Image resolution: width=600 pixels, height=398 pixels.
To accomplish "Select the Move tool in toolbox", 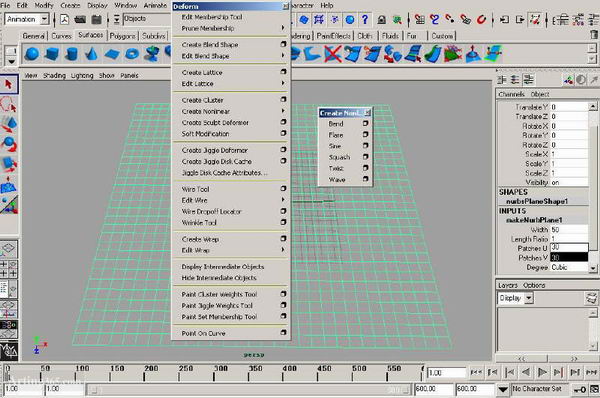I will [8, 124].
